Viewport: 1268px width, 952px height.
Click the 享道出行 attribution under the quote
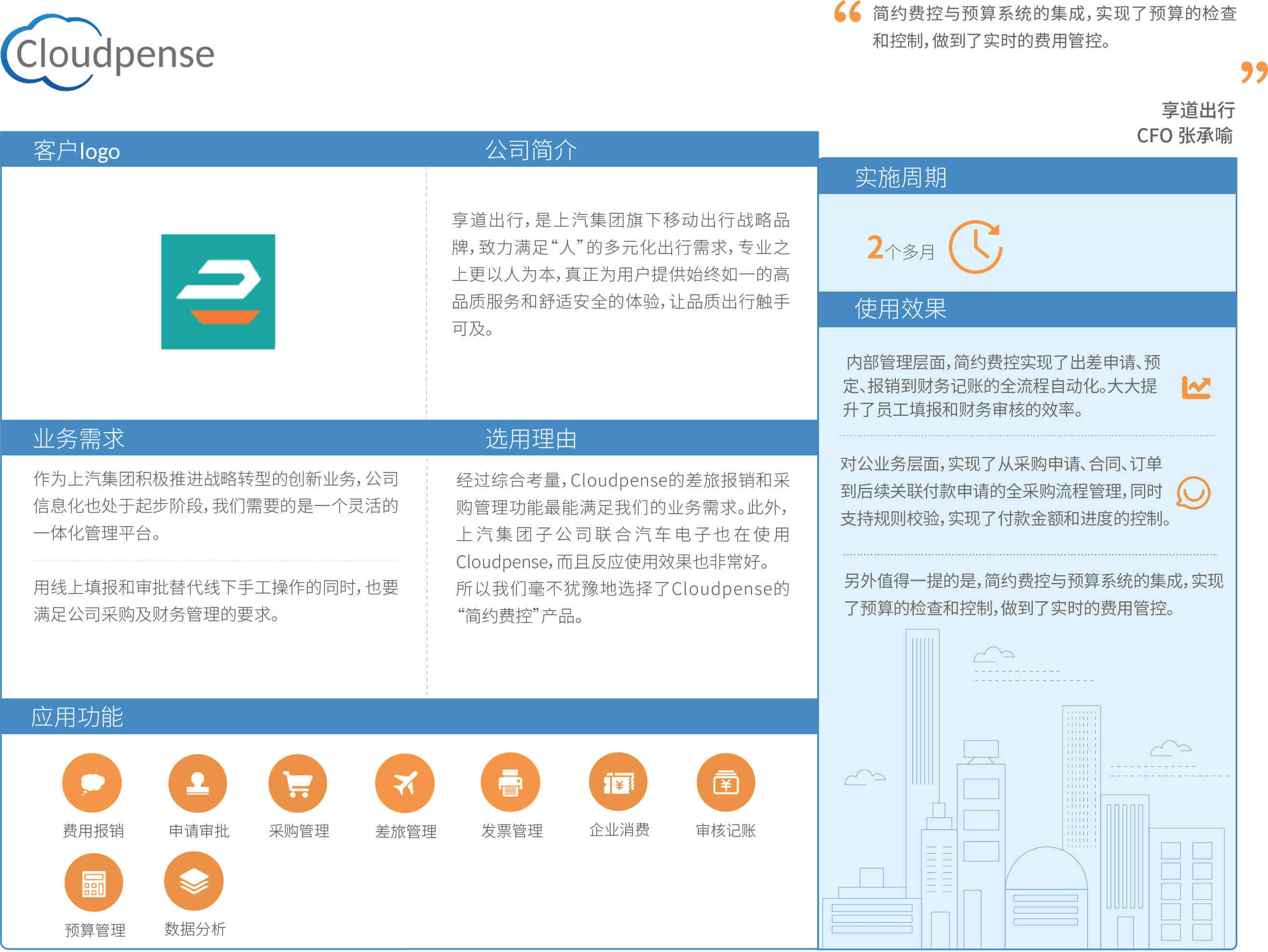(x=1198, y=109)
